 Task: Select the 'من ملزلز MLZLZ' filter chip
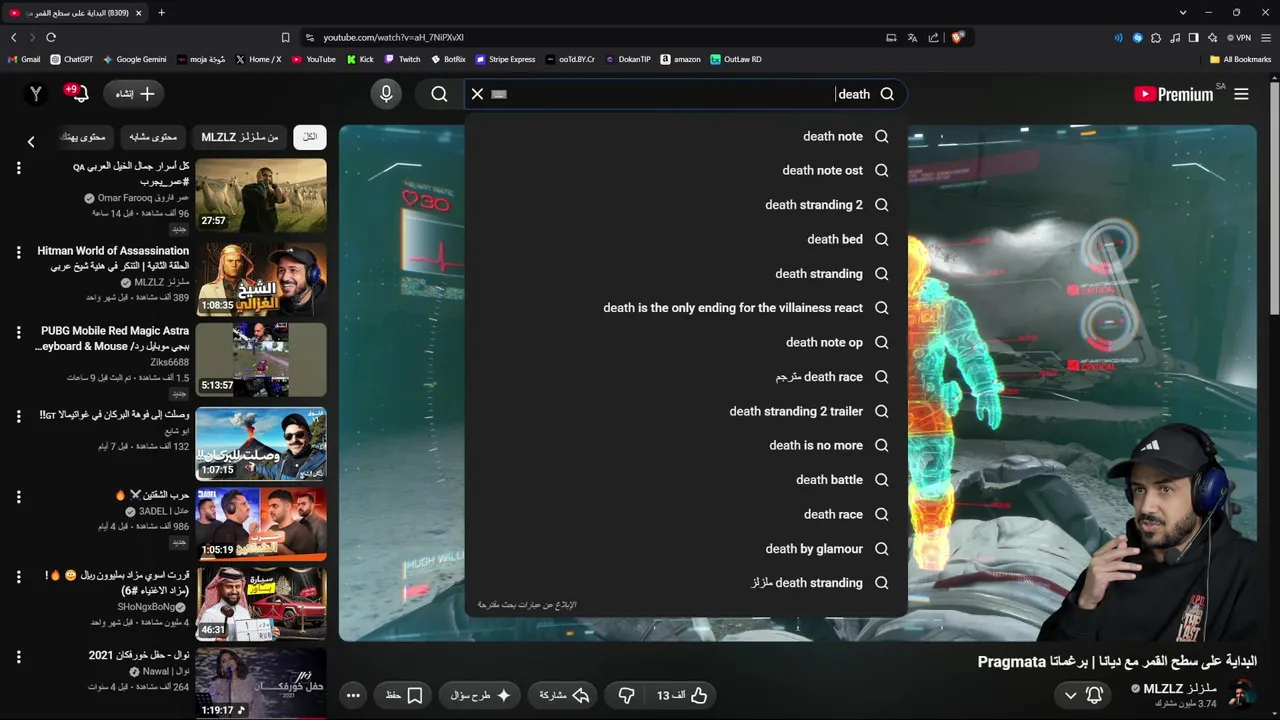tap(240, 137)
